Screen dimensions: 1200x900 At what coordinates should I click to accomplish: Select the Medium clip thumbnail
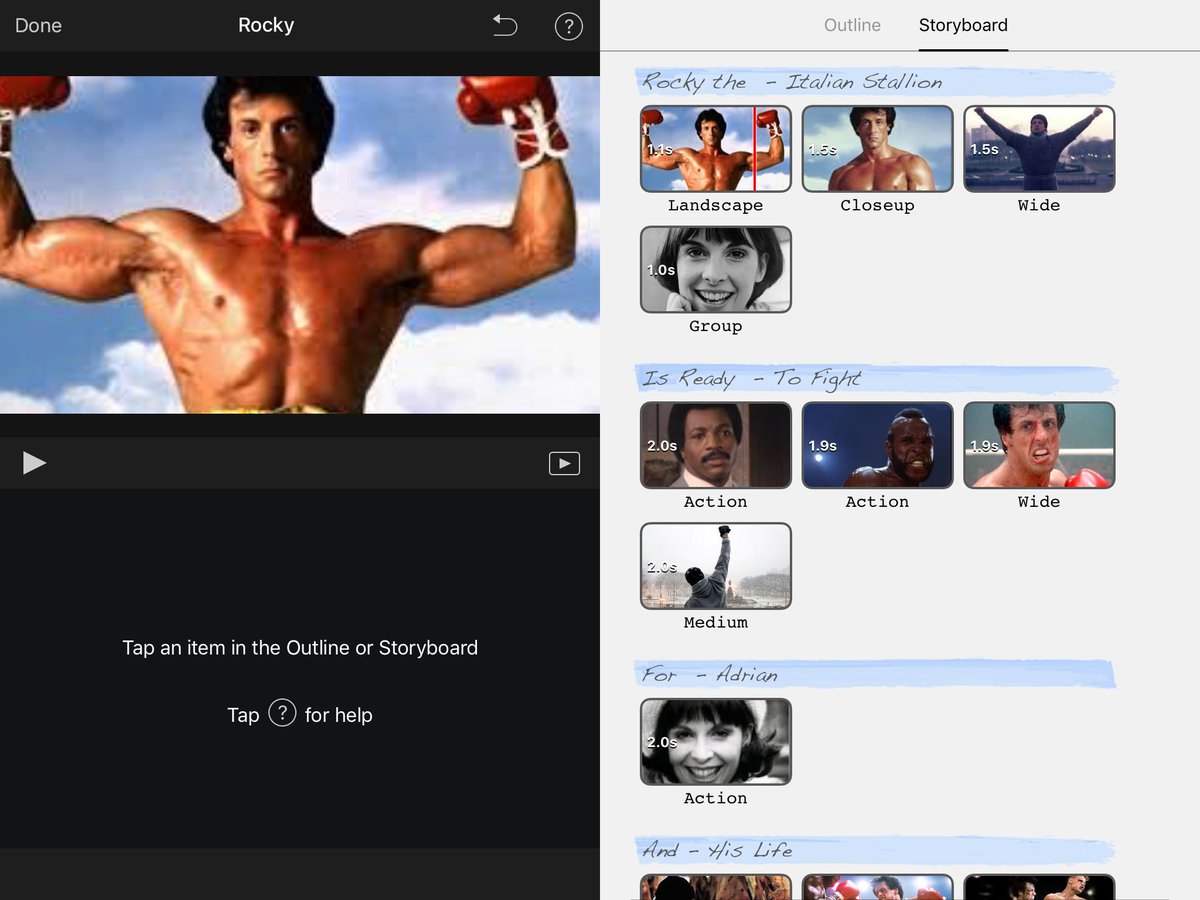(x=716, y=566)
